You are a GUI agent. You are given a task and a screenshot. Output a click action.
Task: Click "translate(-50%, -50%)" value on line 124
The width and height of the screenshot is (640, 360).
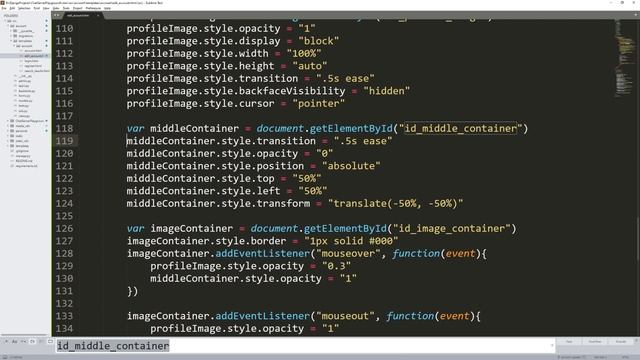coord(396,203)
